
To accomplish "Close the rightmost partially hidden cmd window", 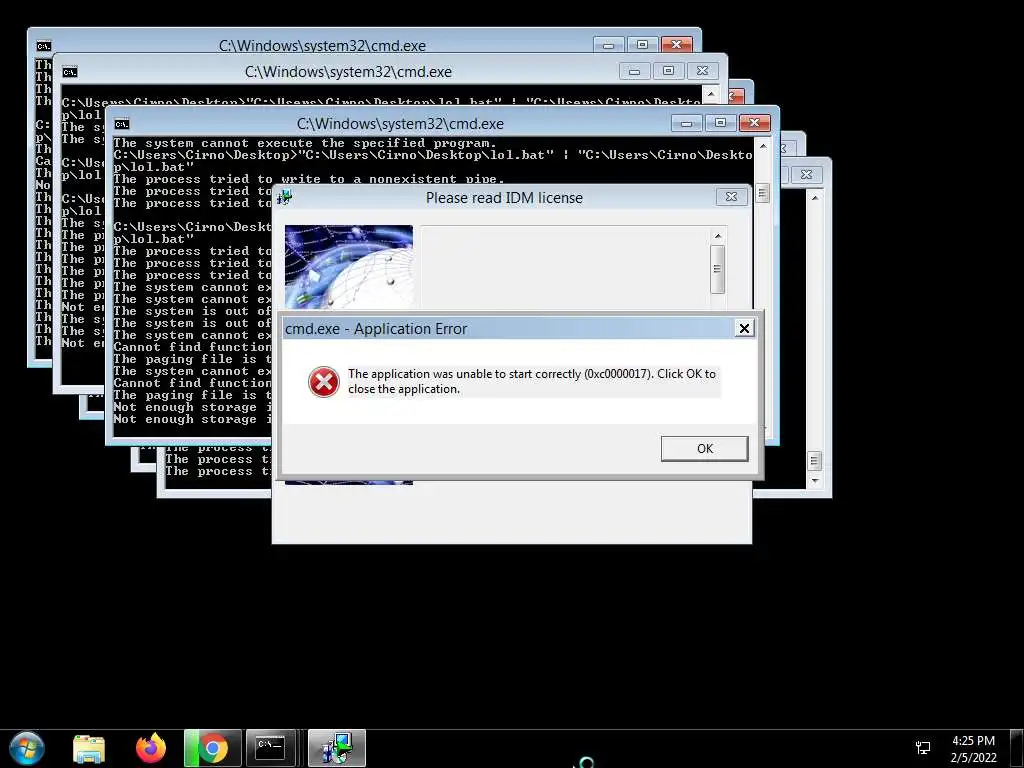I will 807,174.
